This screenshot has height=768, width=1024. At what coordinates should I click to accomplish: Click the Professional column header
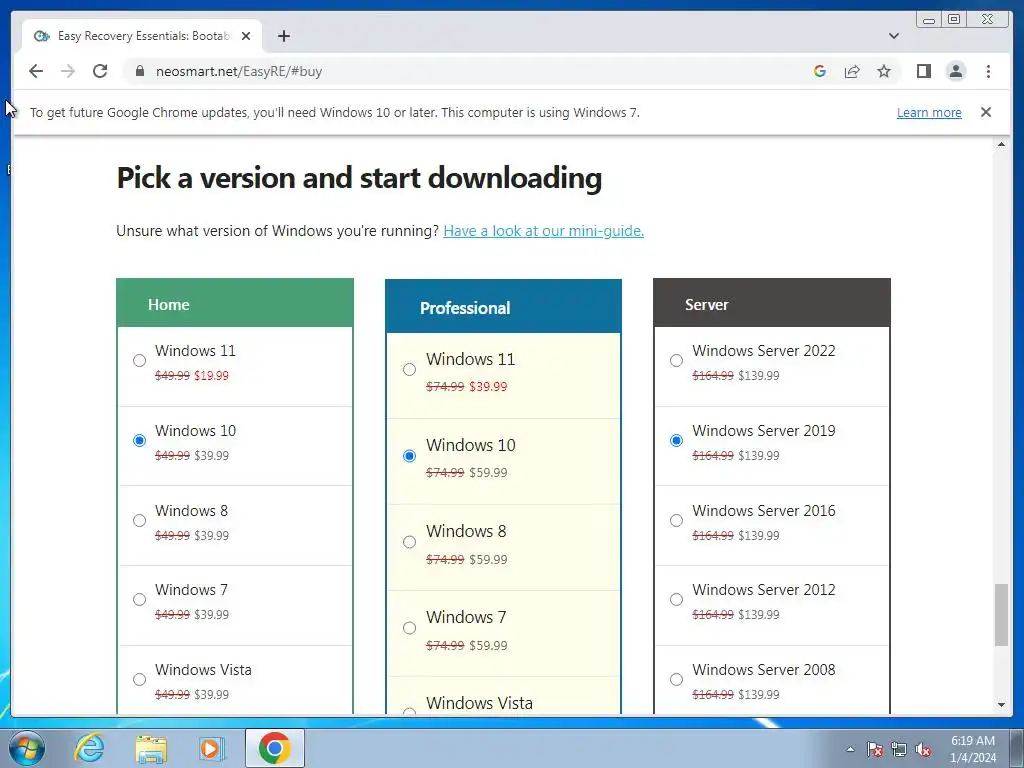[x=504, y=307]
